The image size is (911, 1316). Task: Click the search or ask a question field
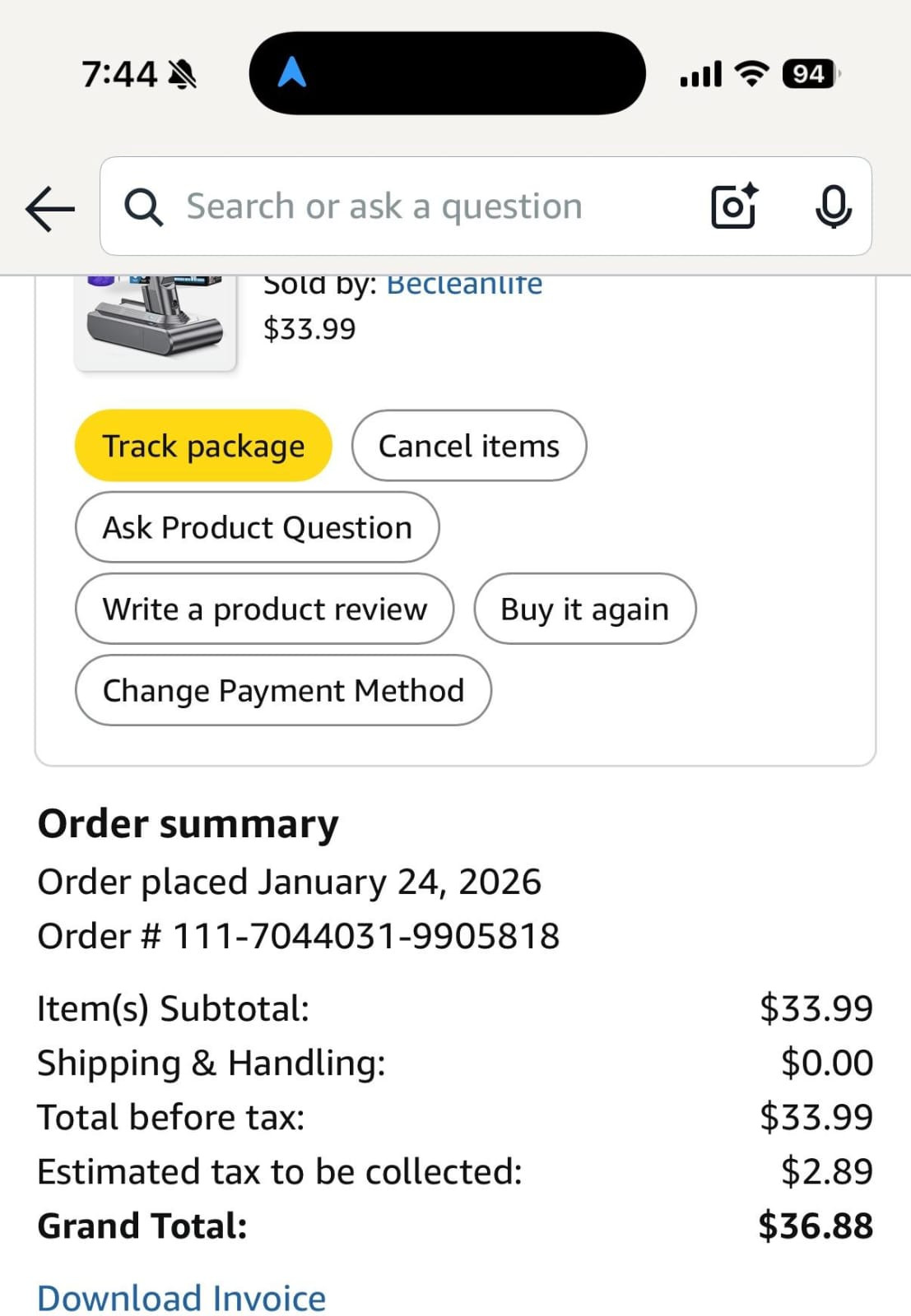[x=428, y=206]
